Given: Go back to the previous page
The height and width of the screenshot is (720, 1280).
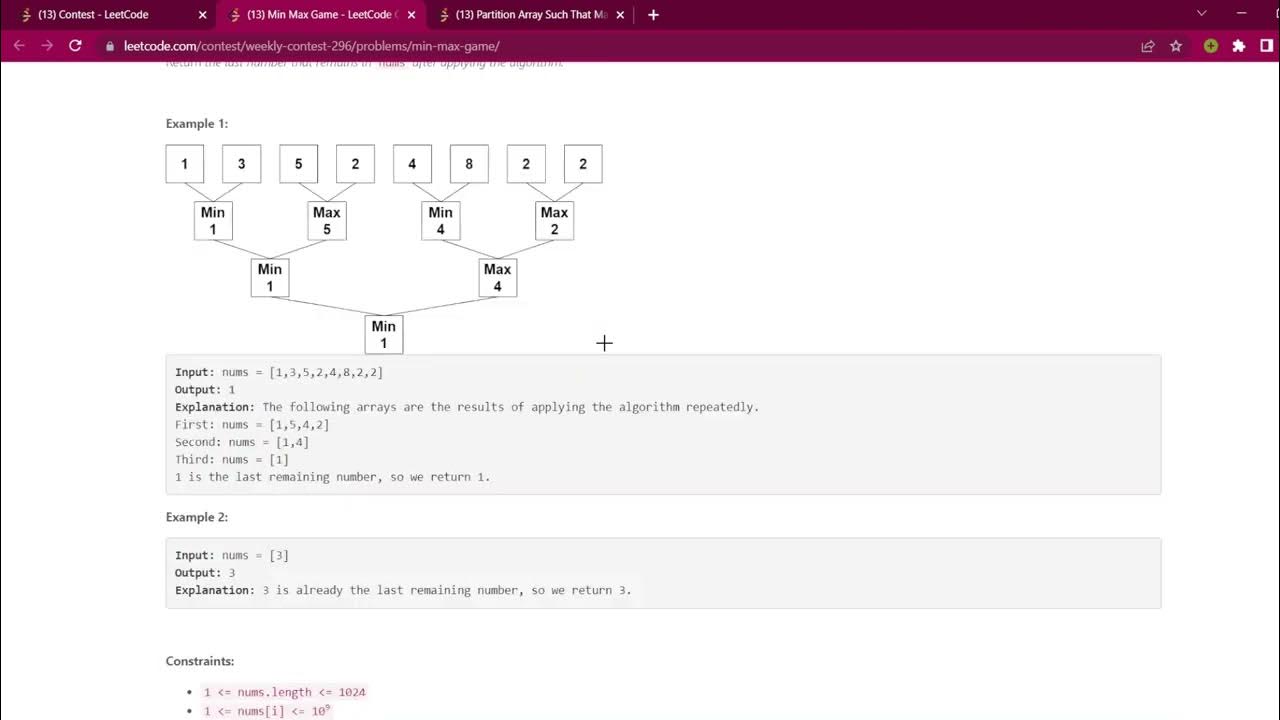Looking at the screenshot, I should point(19,46).
